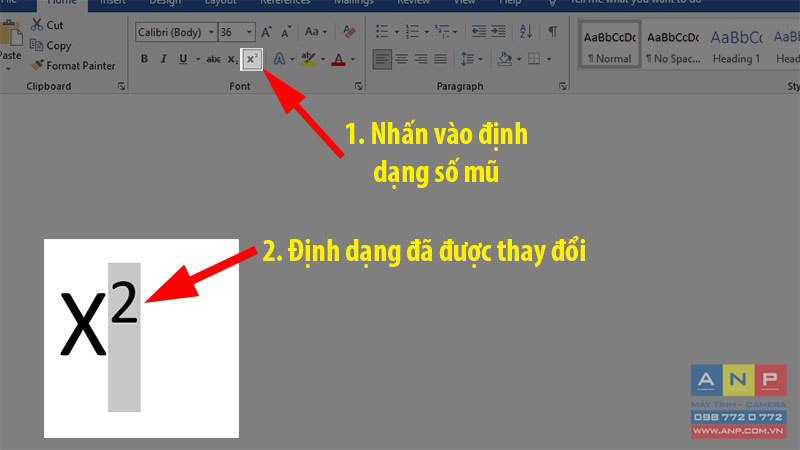
Task: Center align text
Action: 402,59
